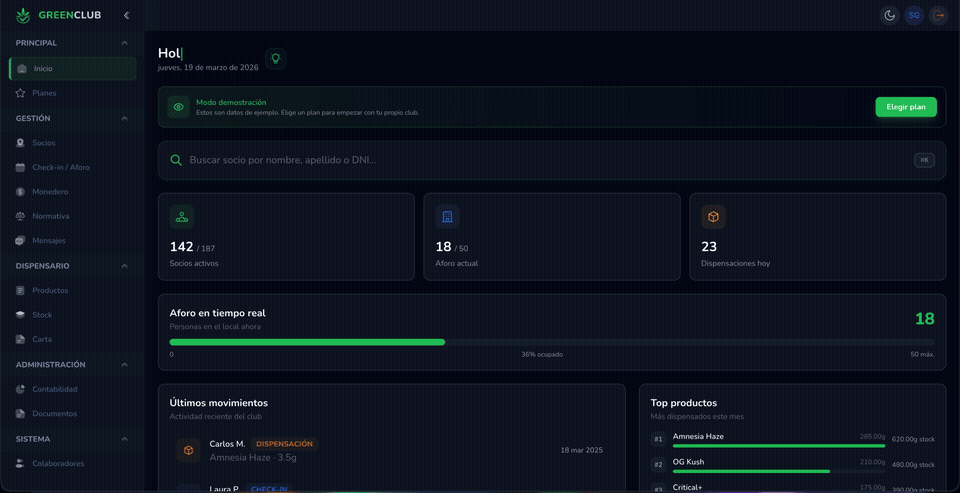
Task: Click the Aforo en tiempo real progress bar
Action: (552, 342)
